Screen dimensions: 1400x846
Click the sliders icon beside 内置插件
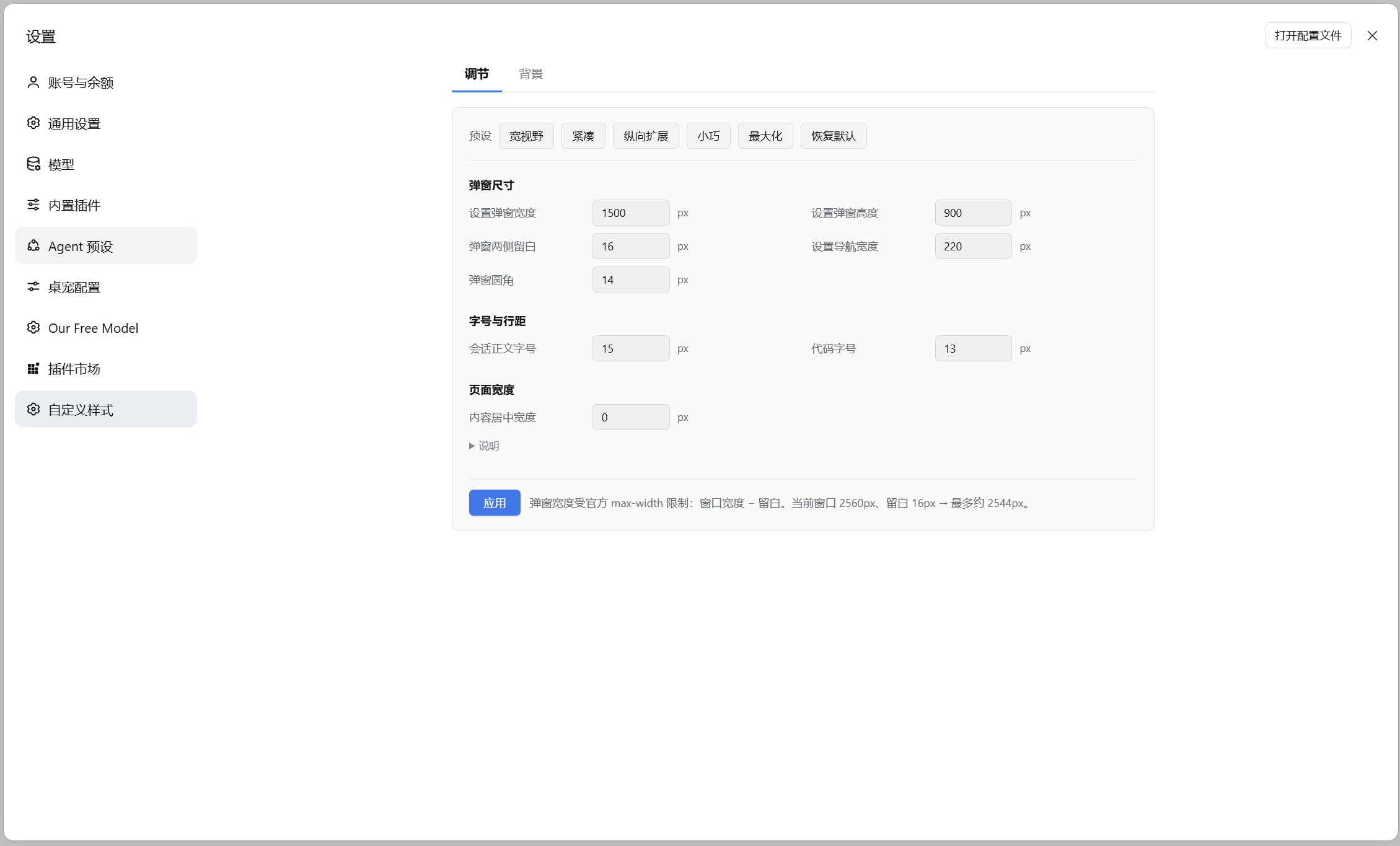(x=33, y=205)
